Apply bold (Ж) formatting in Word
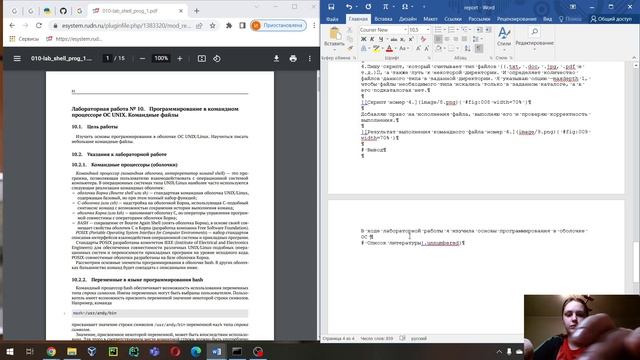Screen dimensions: 640x360 point(363,39)
